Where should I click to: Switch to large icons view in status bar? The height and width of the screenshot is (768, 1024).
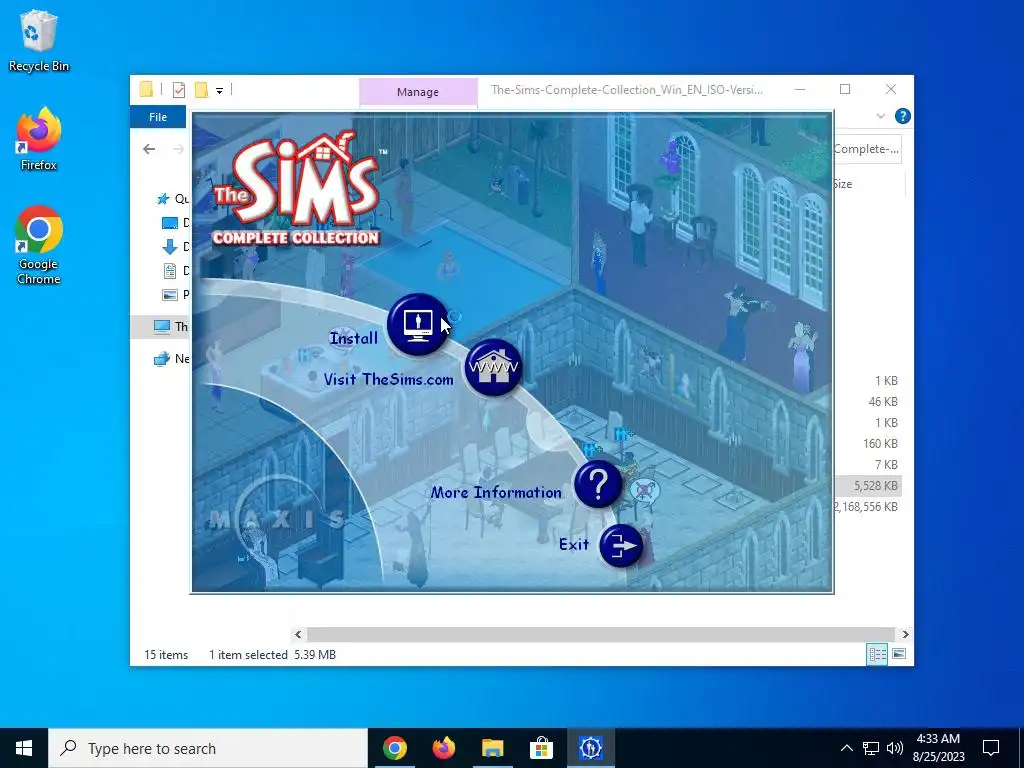(x=899, y=654)
